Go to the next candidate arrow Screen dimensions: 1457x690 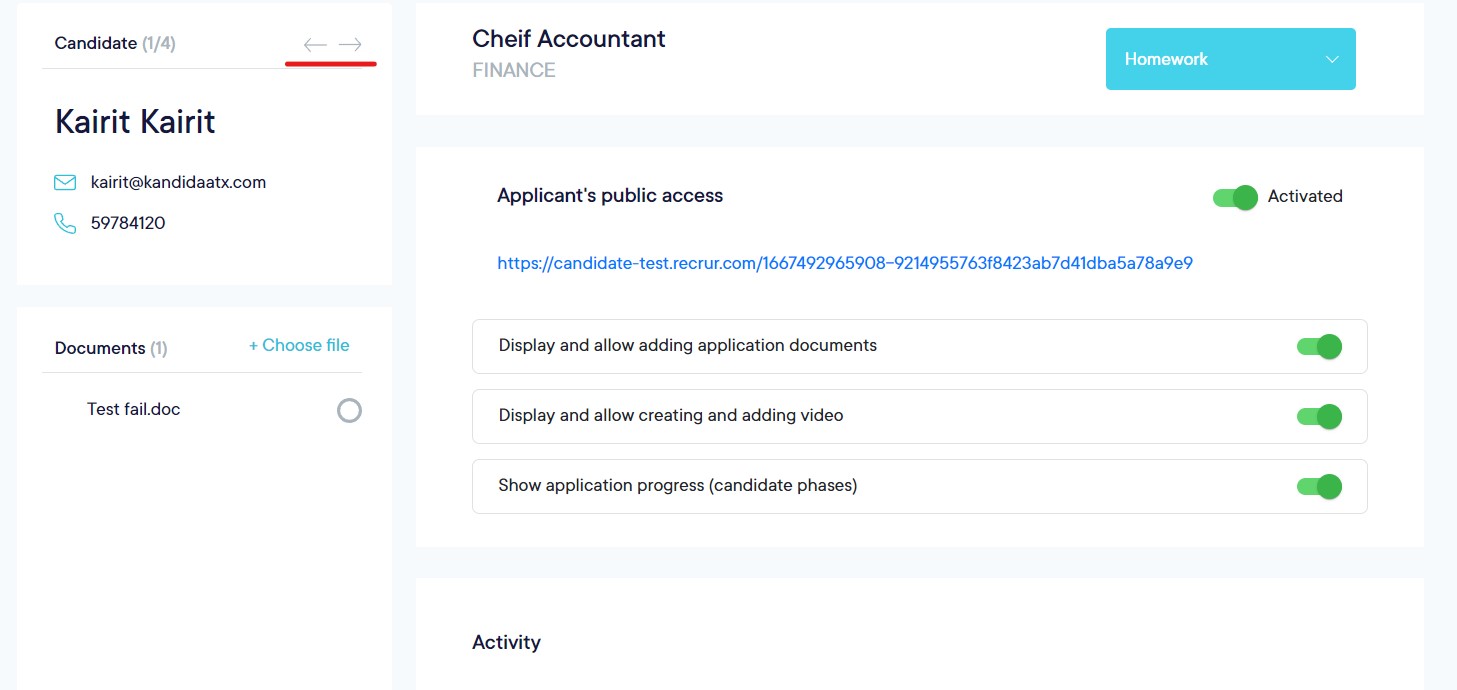point(350,45)
